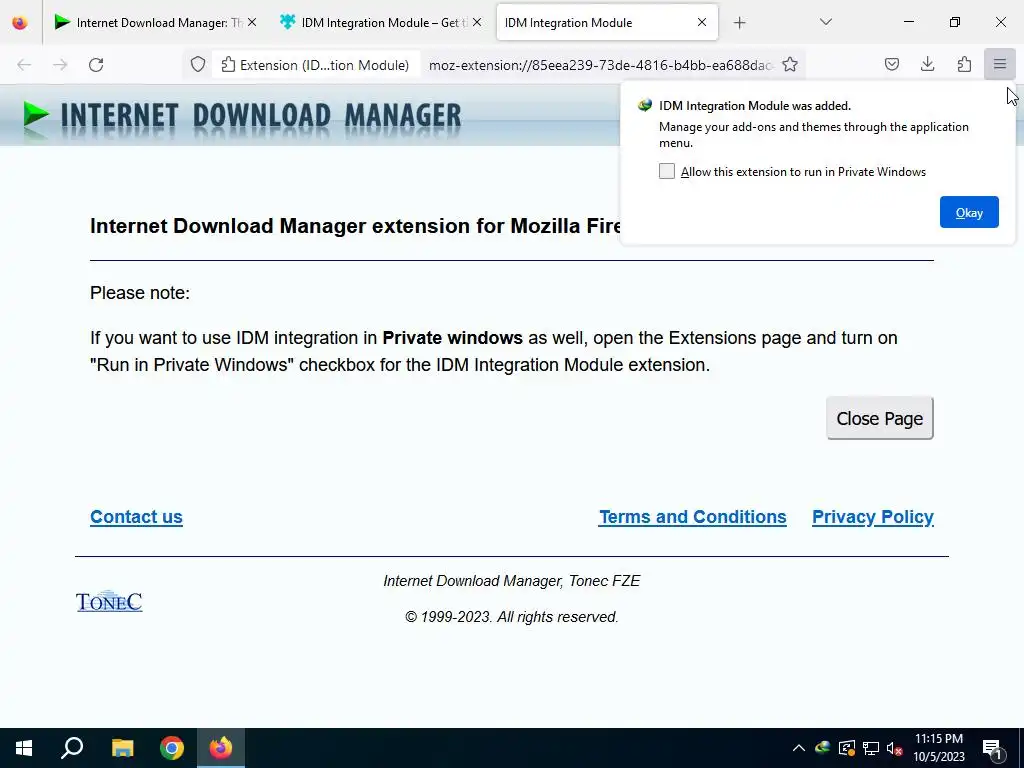Minimize the Firefox window

(908, 22)
